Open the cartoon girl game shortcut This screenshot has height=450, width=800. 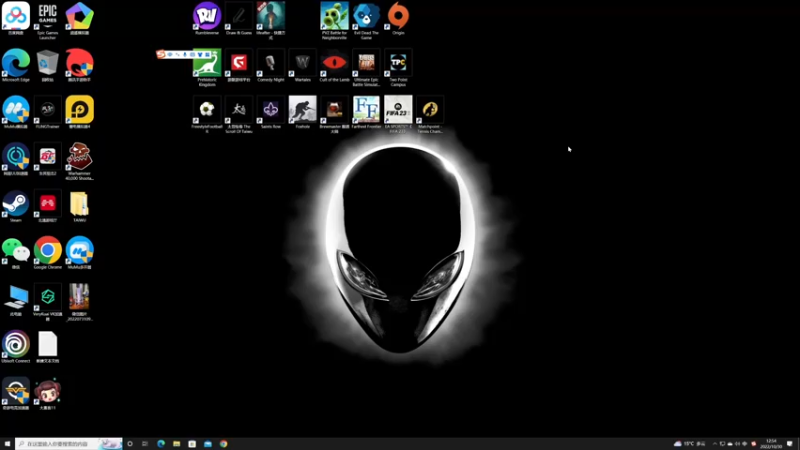(x=47, y=394)
